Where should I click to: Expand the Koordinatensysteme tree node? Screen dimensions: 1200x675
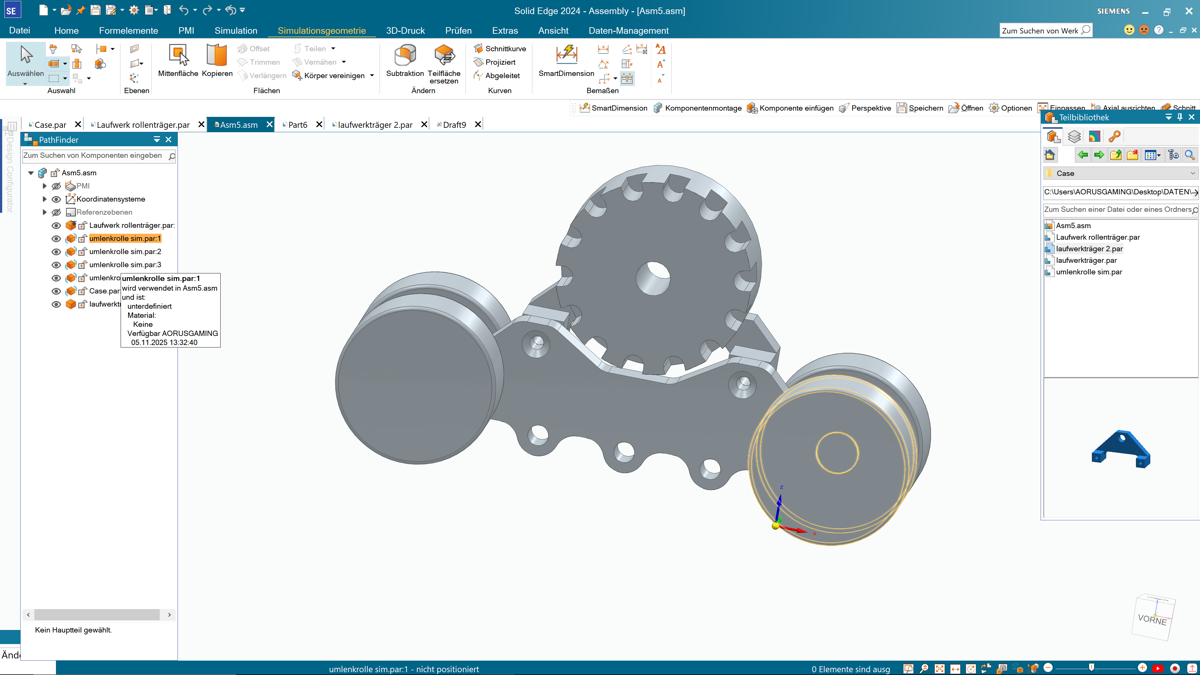coord(44,199)
